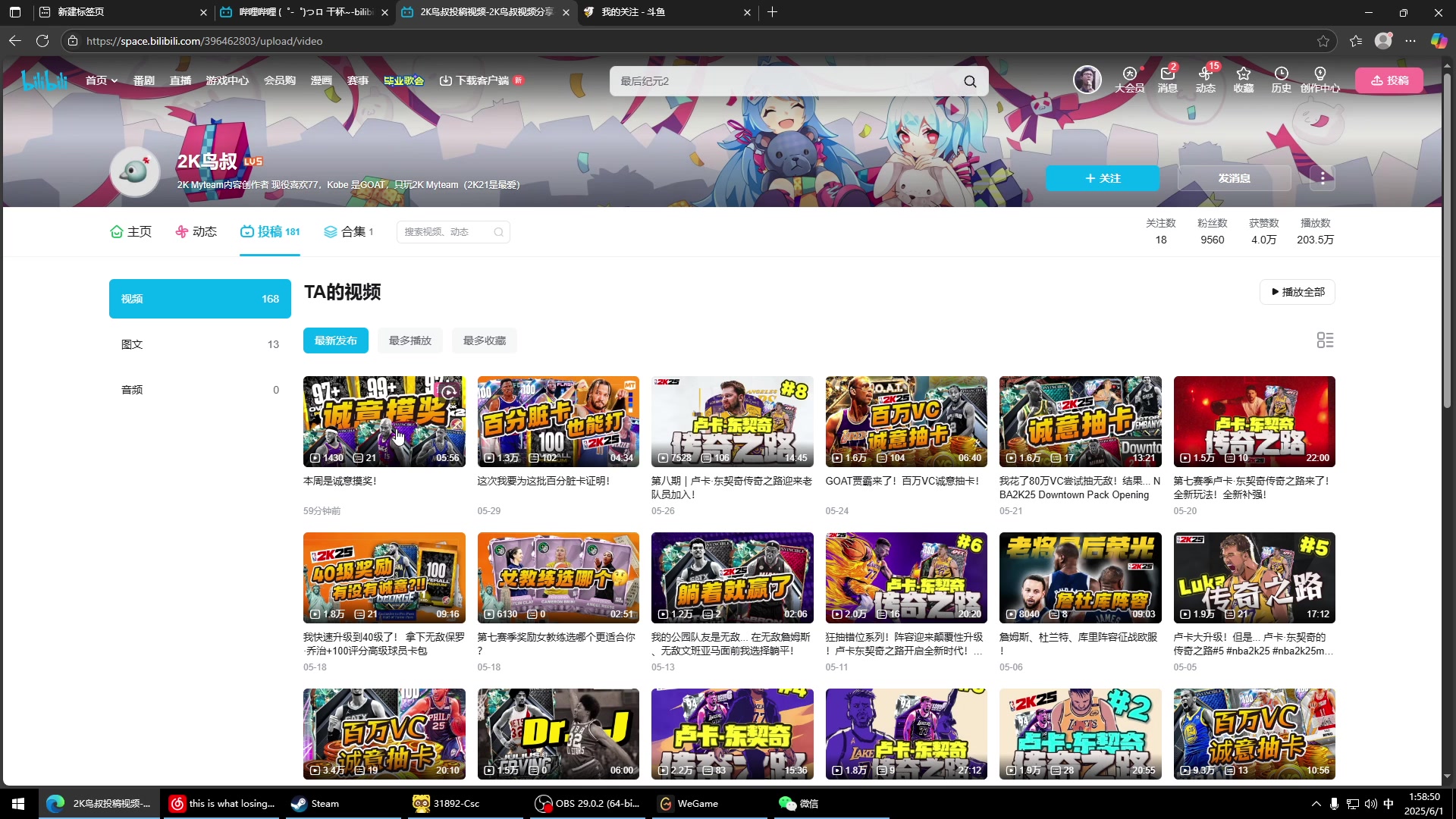Open the browser favorites list icon
The image size is (1456, 819).
(1356, 41)
